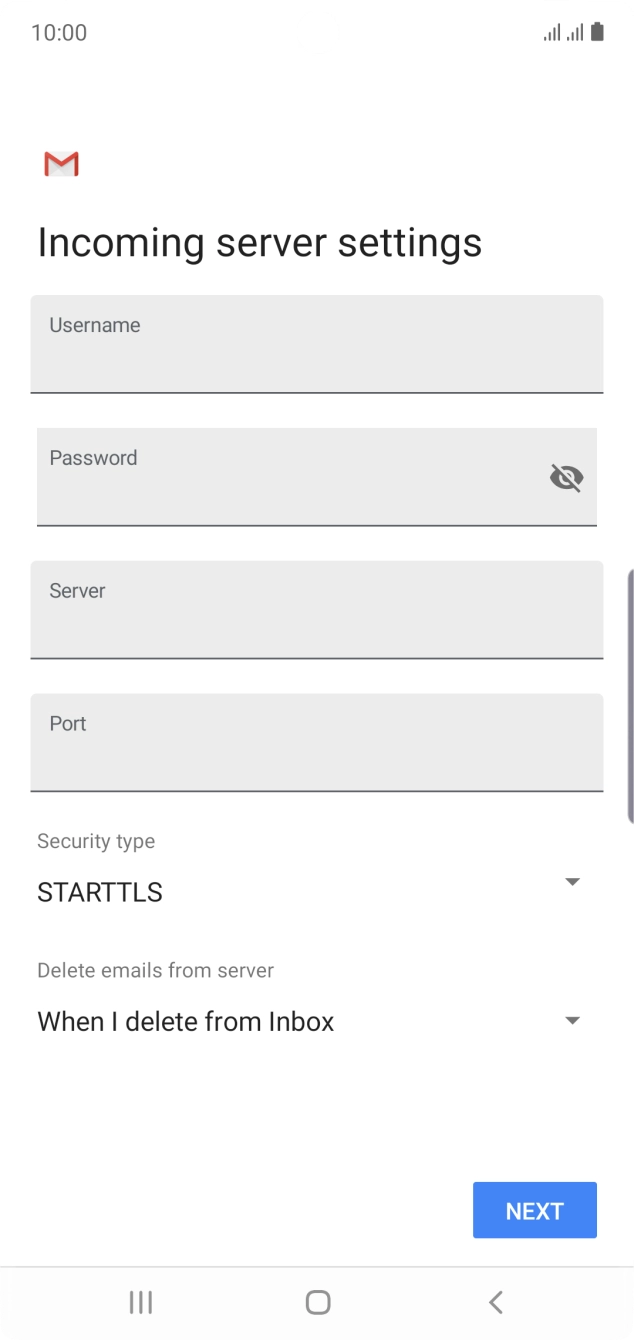Expand Delete emails from server dropdown arrow
The width and height of the screenshot is (634, 1340).
coord(572,1021)
